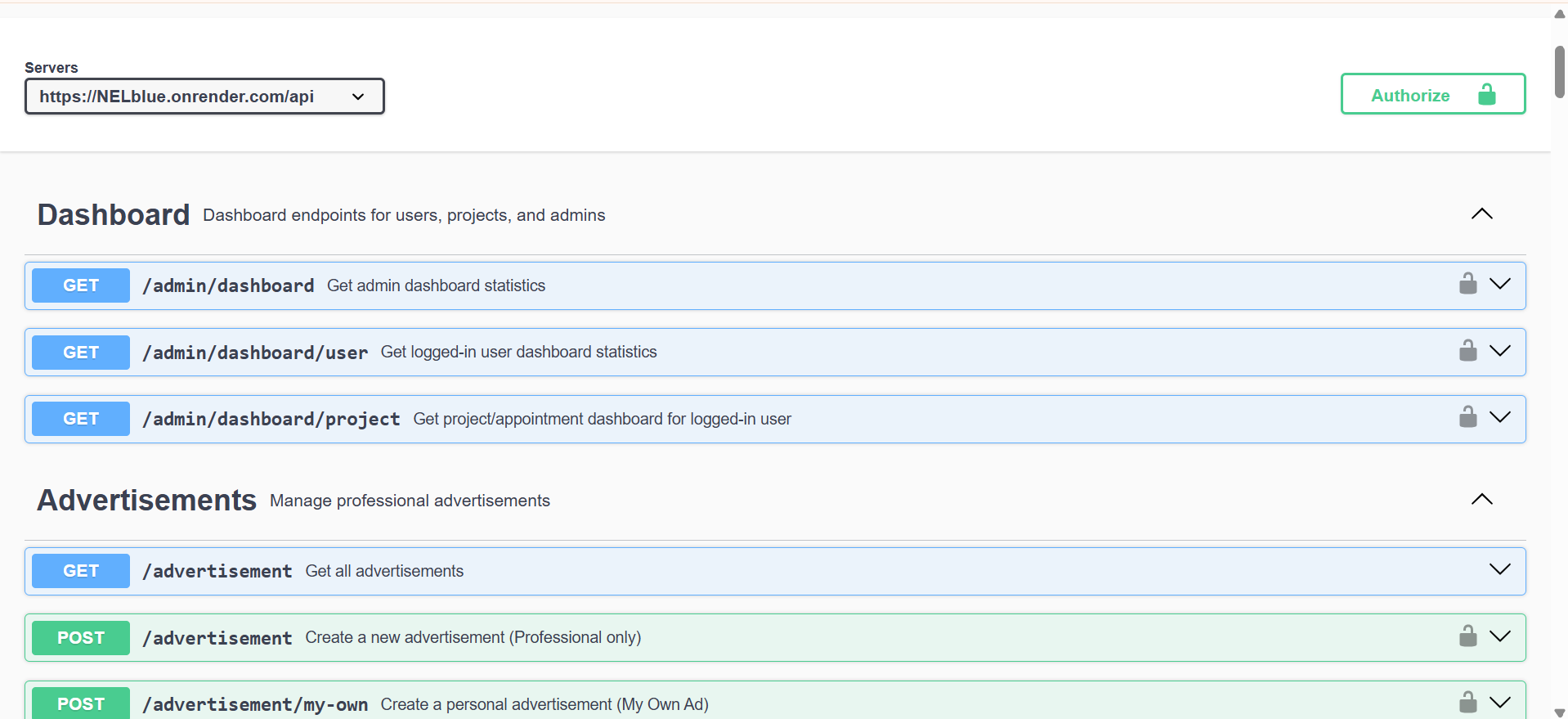Click the lock icon on /admin/dashboard/project row
Screen dimensions: 1568x719
[1467, 417]
